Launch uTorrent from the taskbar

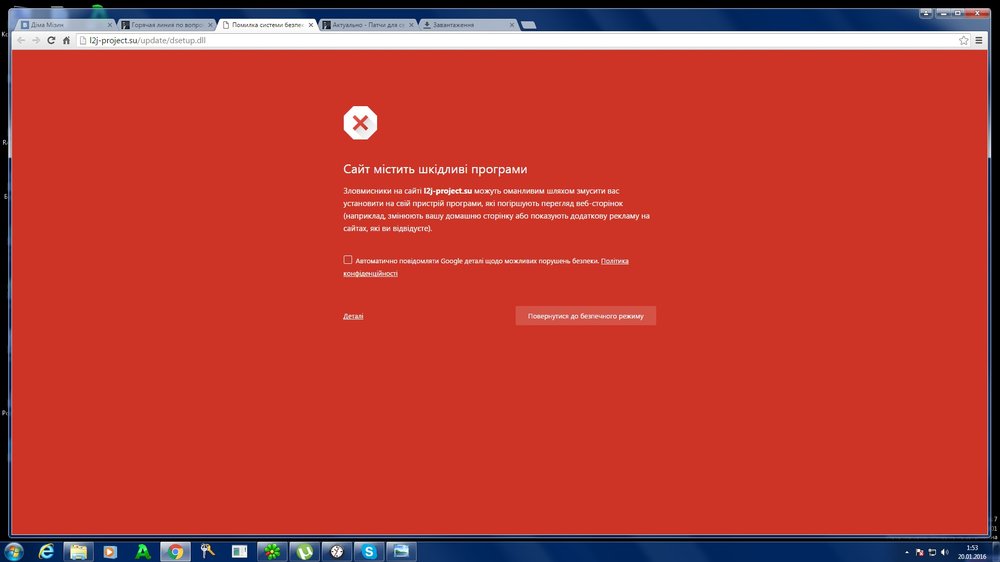pyautogui.click(x=303, y=551)
